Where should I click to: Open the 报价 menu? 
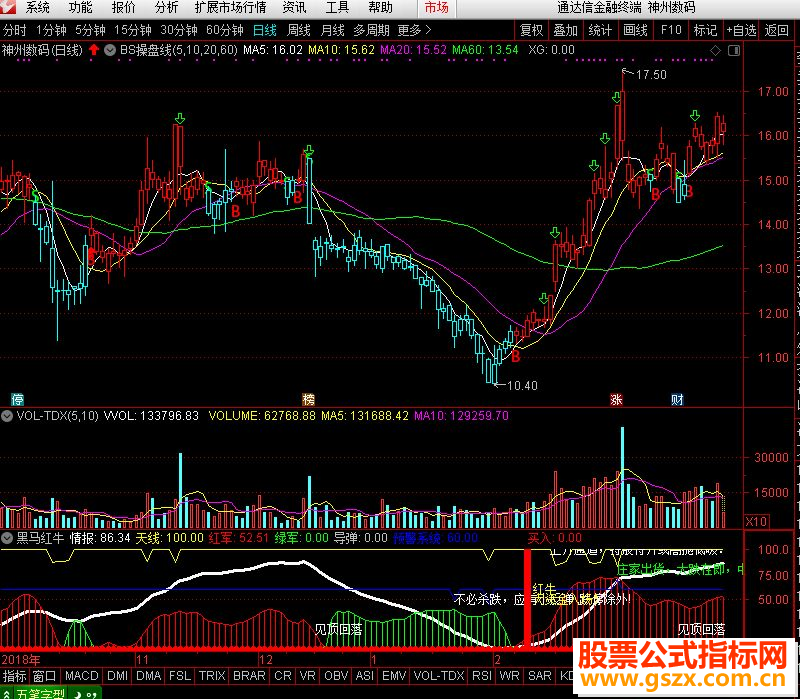point(123,8)
